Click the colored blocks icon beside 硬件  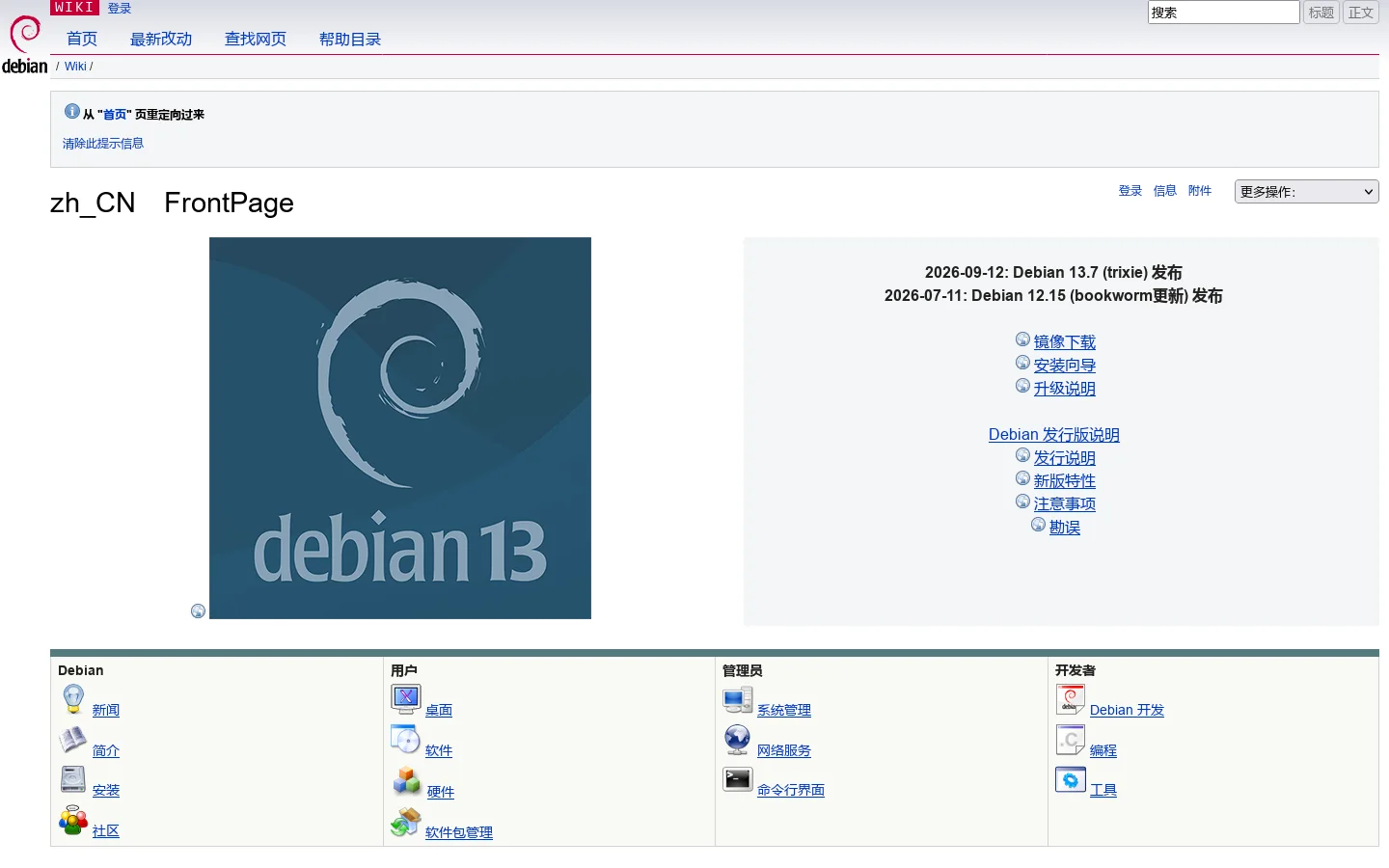click(407, 780)
